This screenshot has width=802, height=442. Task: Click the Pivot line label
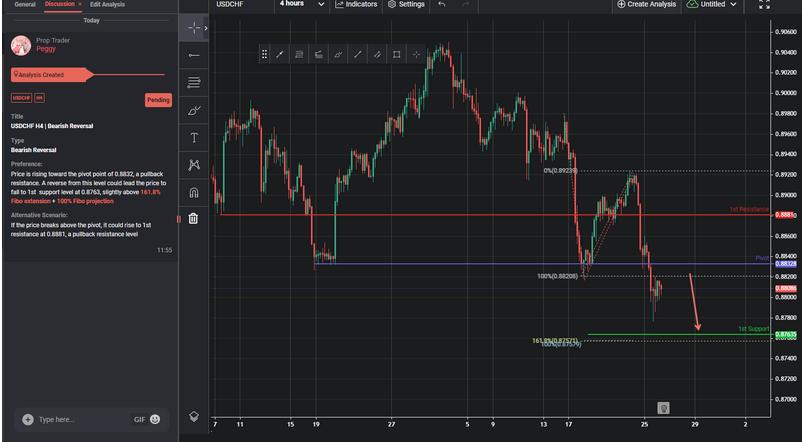point(762,258)
